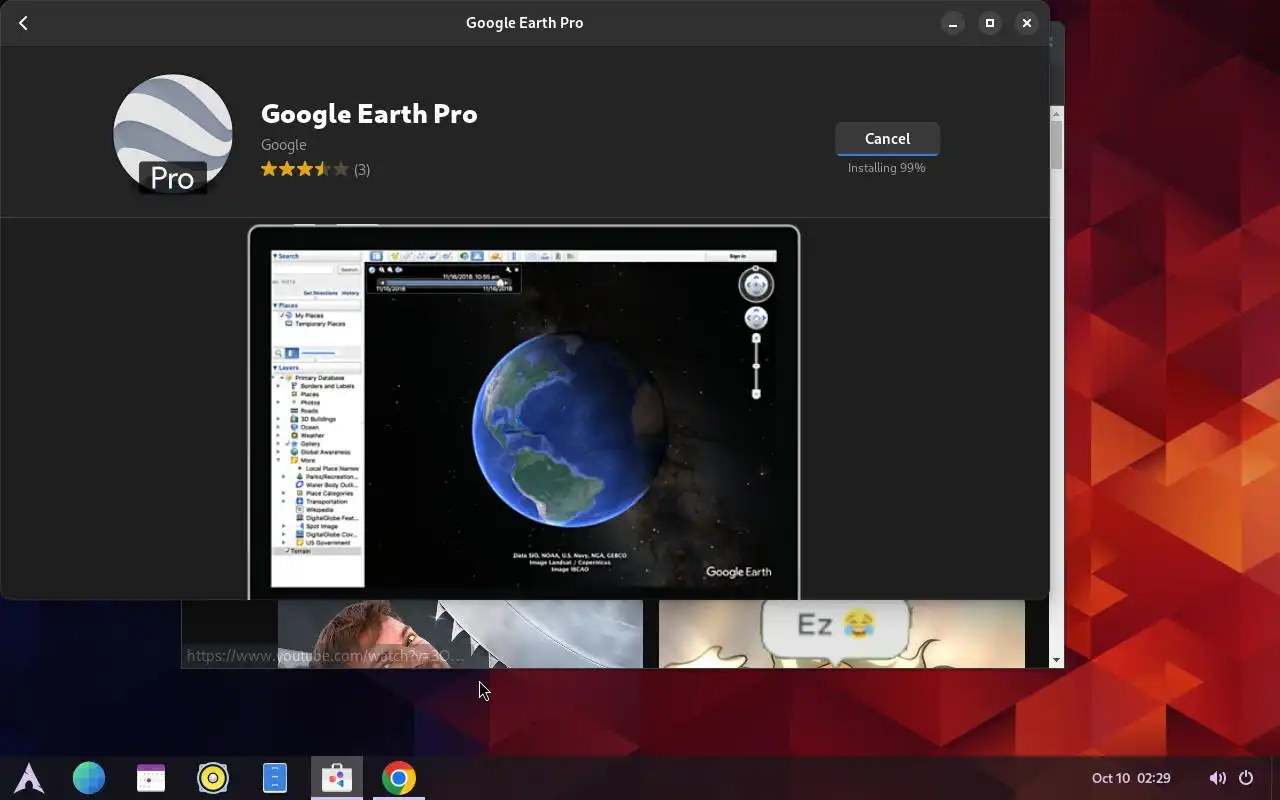The image size is (1280, 800).
Task: Maximize the Google Earth Pro software window
Action: (990, 23)
